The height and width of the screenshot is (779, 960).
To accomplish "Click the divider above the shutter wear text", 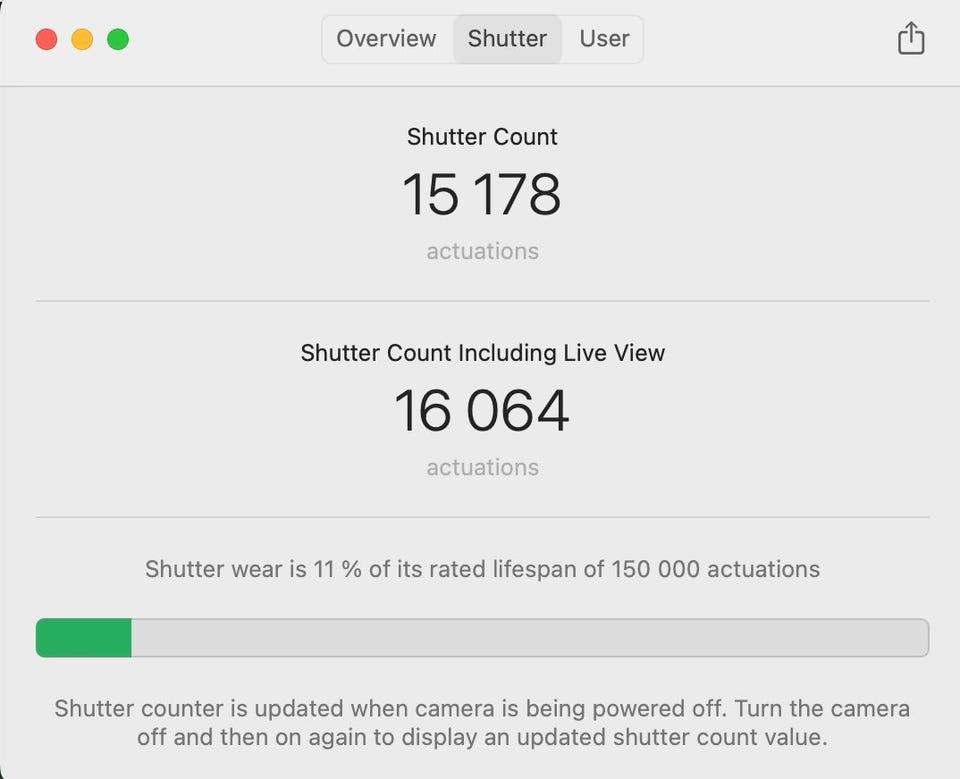I will point(482,517).
